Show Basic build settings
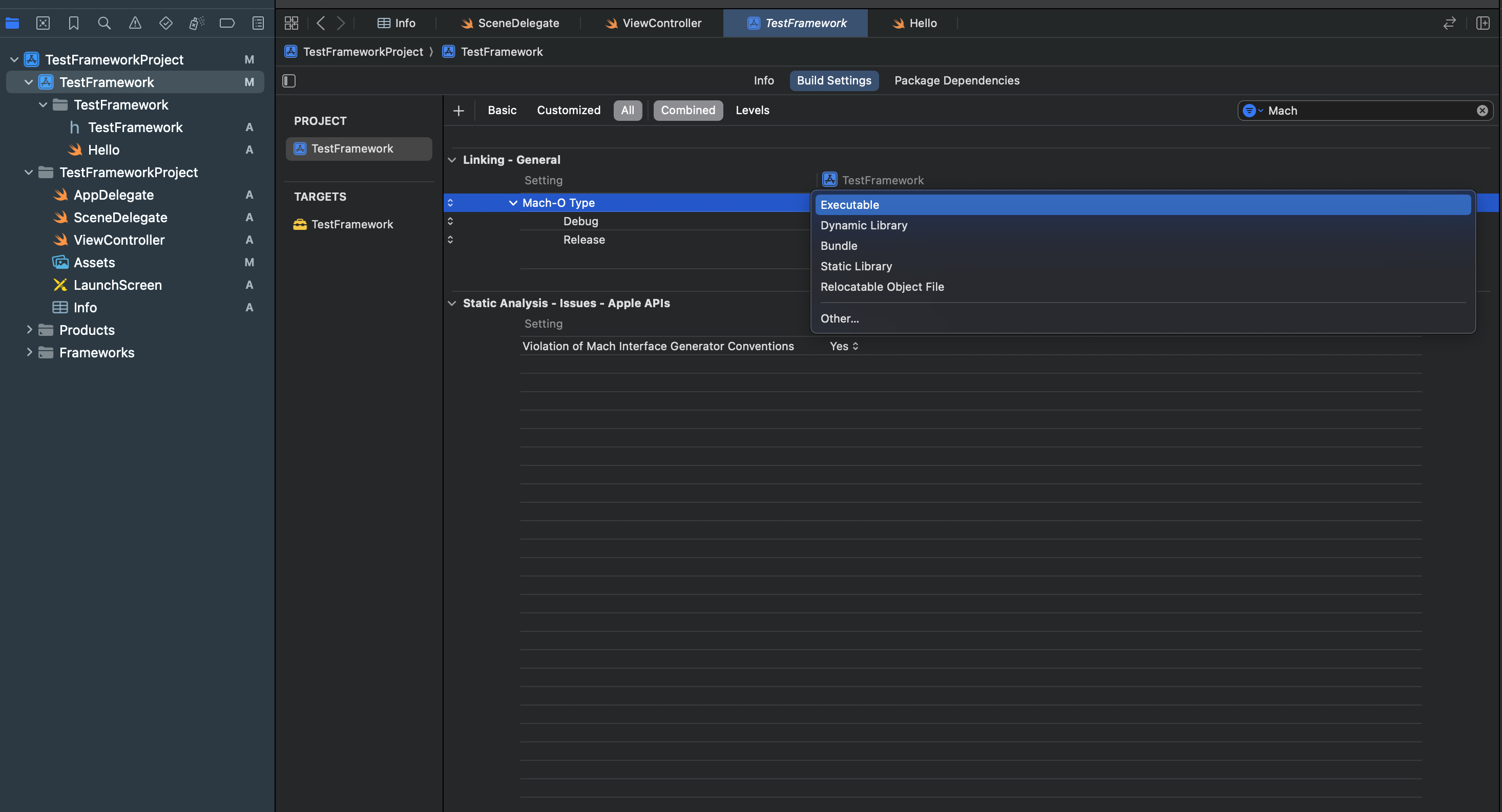1502x812 pixels. coord(502,111)
